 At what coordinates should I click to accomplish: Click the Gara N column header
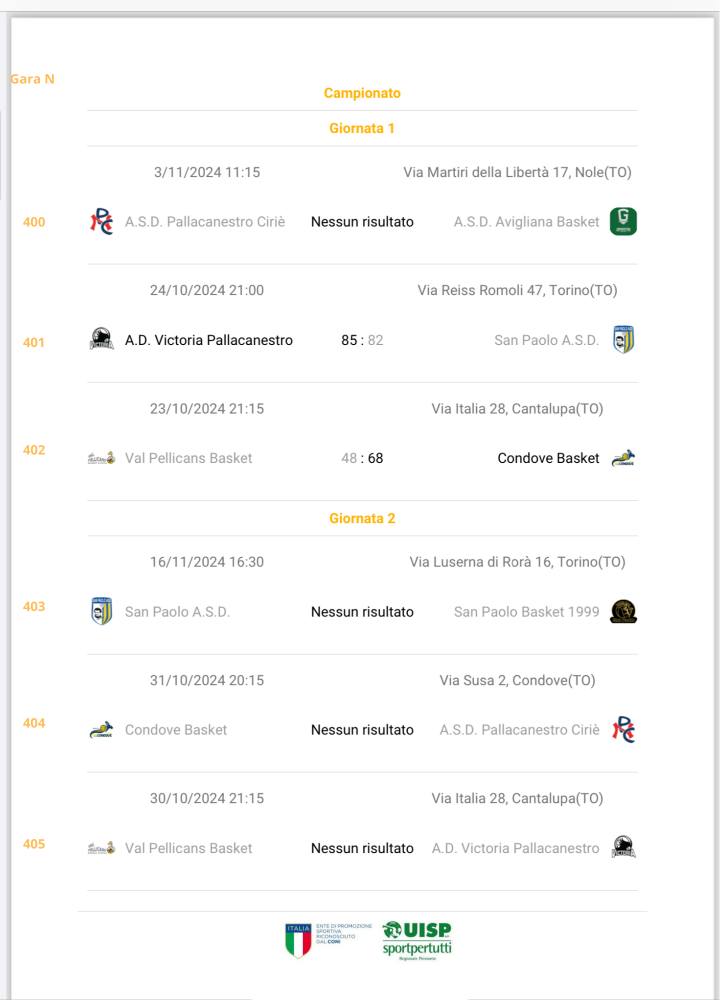tap(33, 79)
